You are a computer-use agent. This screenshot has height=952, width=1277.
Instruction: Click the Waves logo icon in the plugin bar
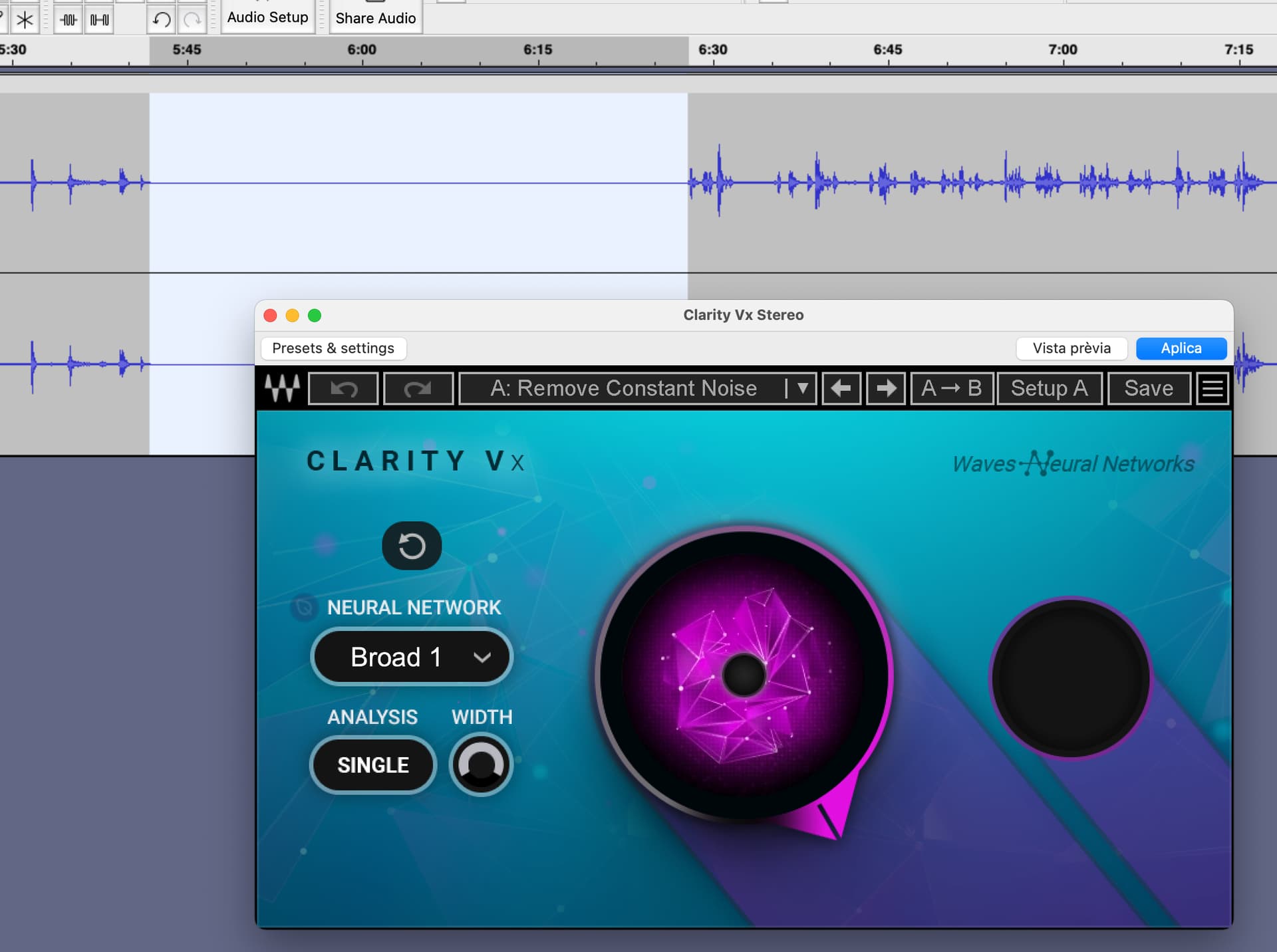point(282,388)
